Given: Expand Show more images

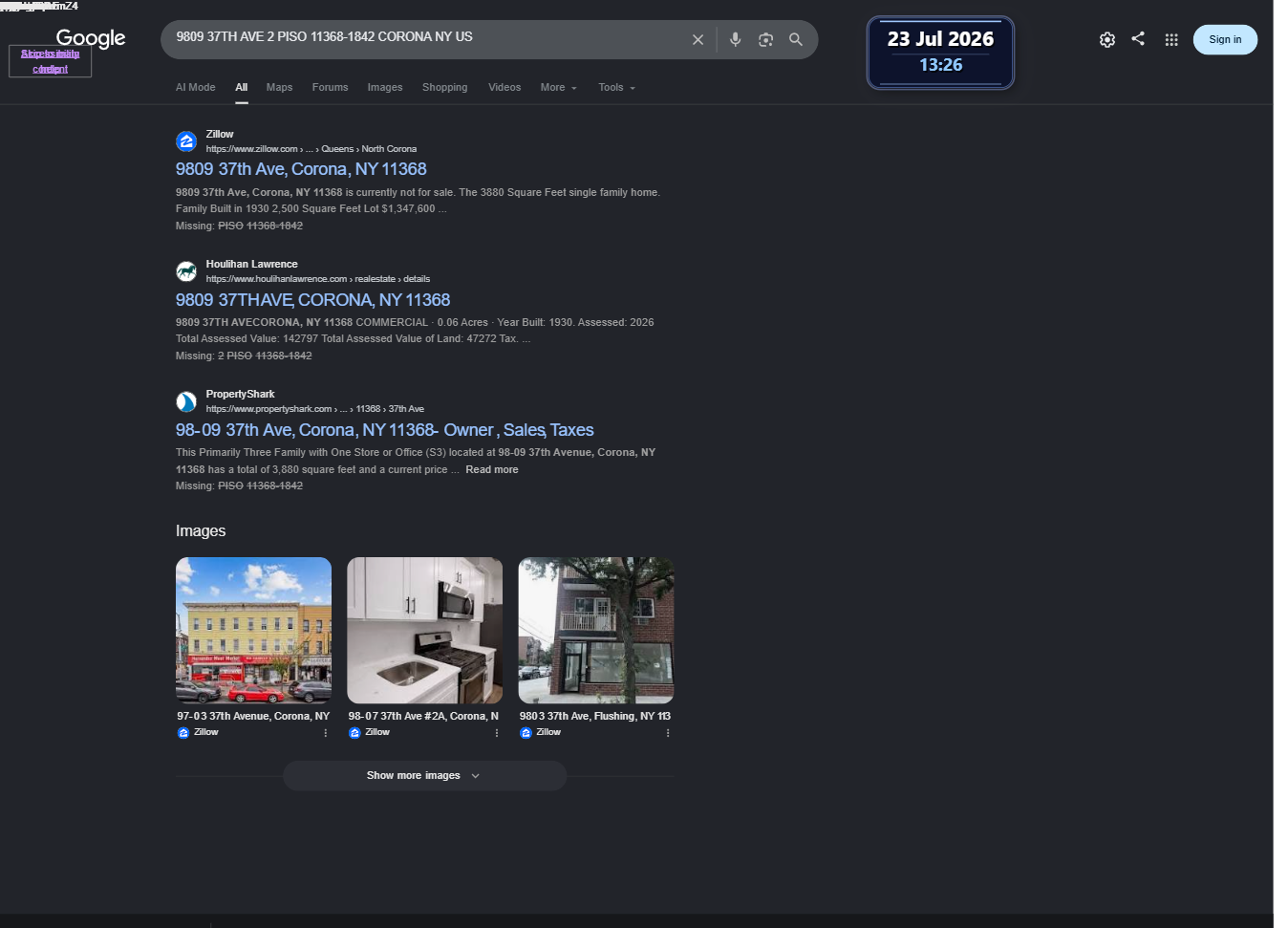Looking at the screenshot, I should (x=424, y=776).
